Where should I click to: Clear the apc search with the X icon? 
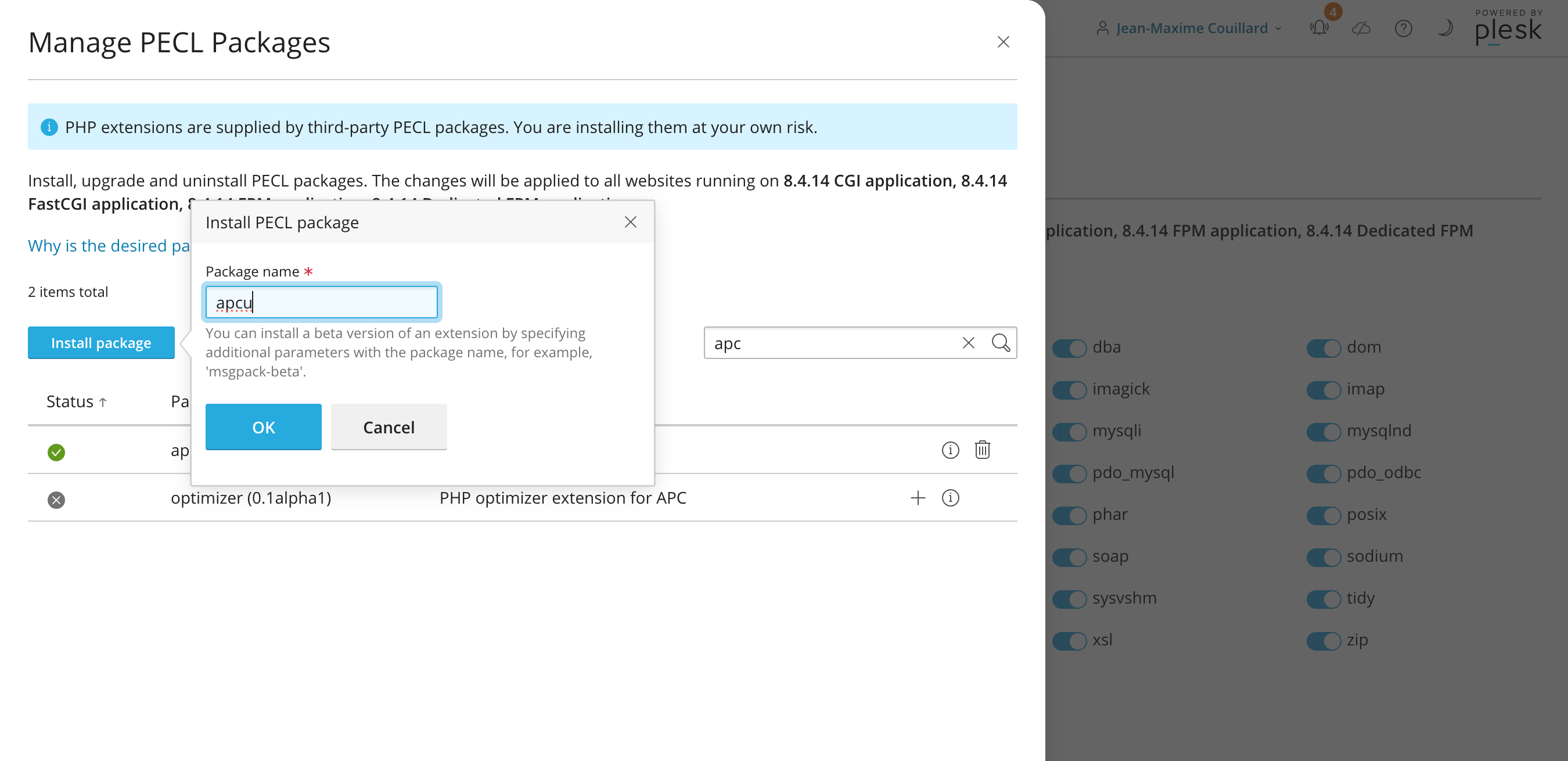pos(968,343)
